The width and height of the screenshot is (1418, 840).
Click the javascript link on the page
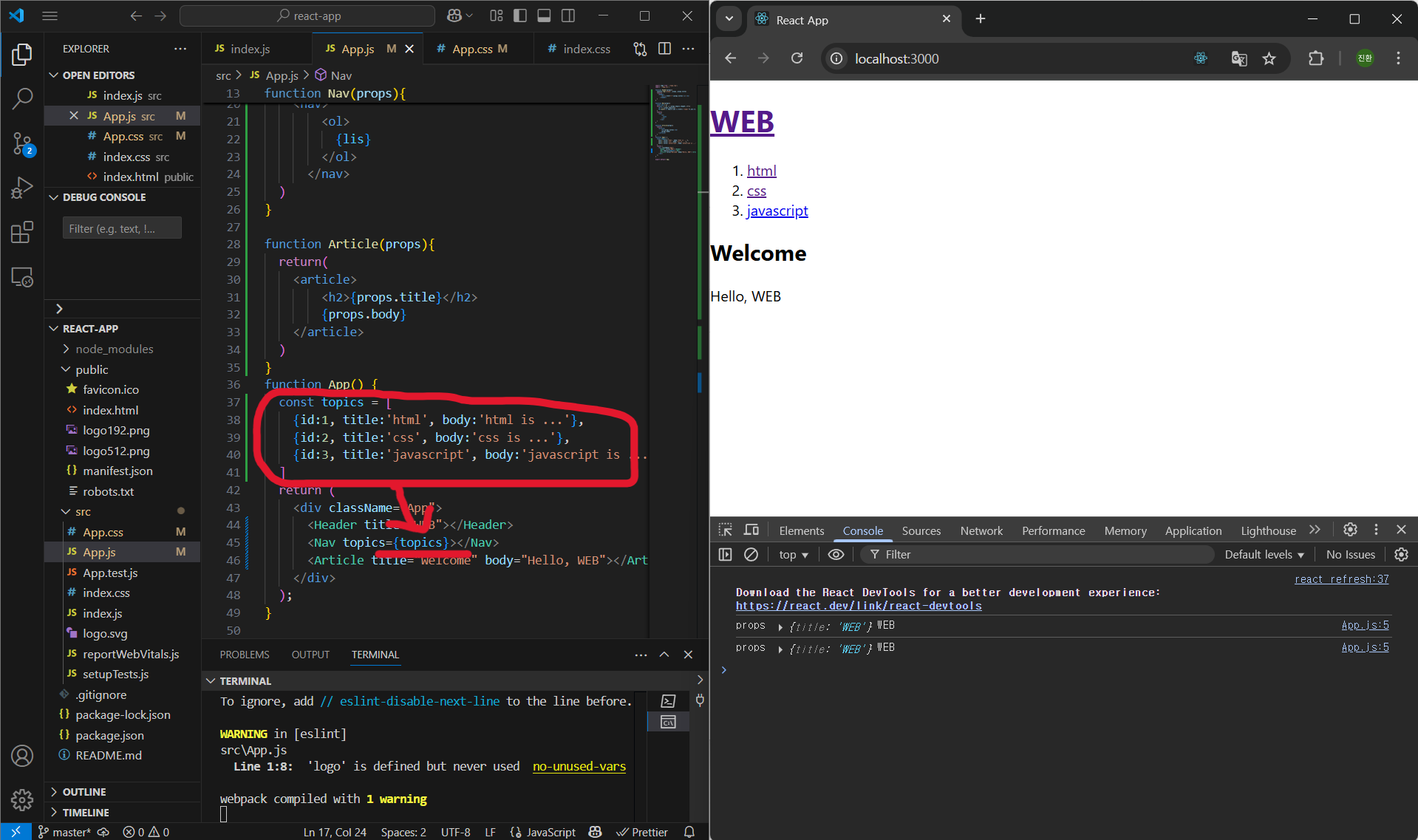777,211
